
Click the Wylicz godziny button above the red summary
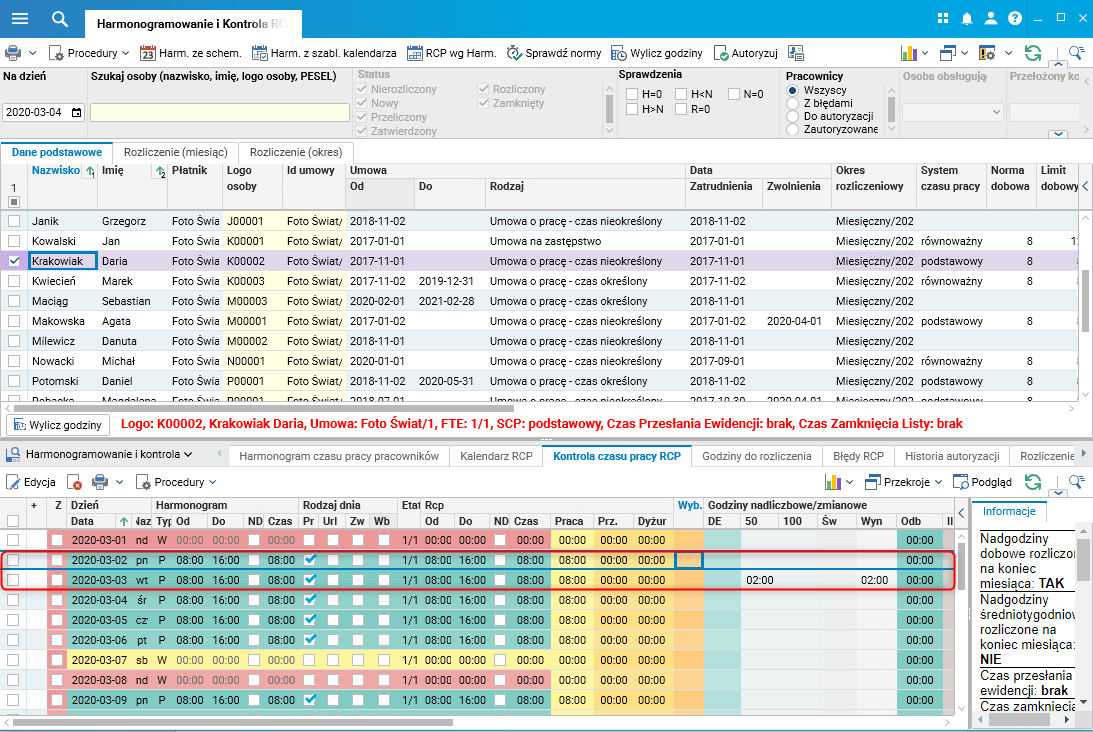(57, 425)
